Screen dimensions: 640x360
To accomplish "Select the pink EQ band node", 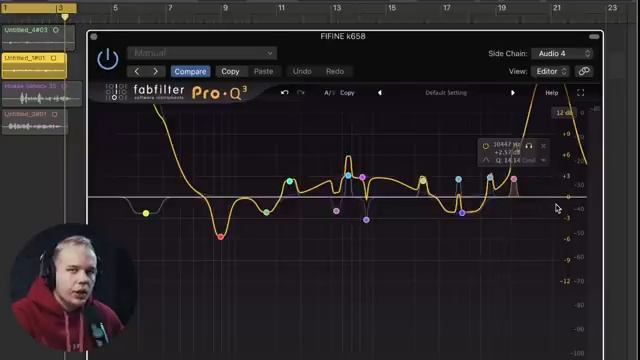I will 514,179.
